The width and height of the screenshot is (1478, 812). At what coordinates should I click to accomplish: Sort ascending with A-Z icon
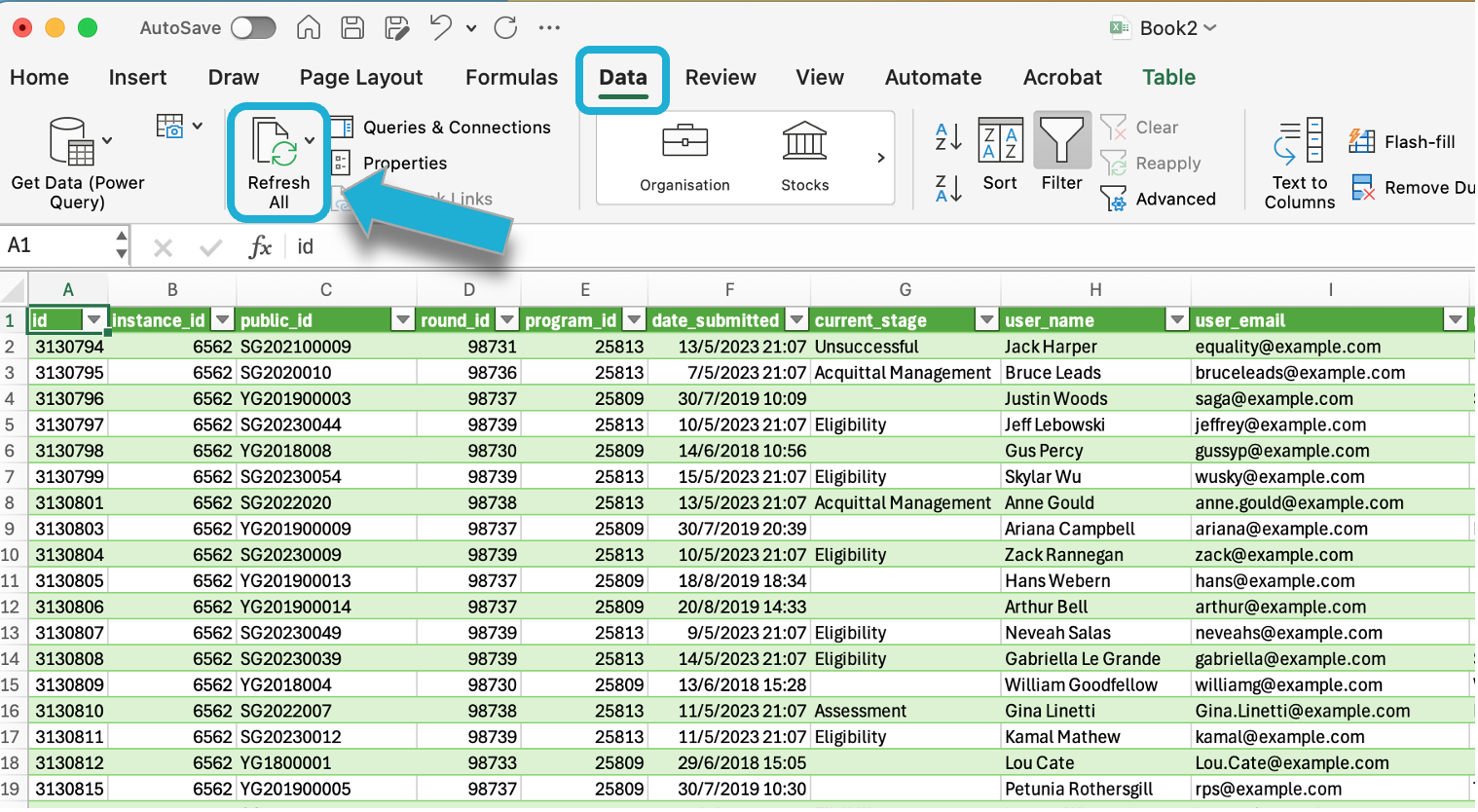click(947, 137)
